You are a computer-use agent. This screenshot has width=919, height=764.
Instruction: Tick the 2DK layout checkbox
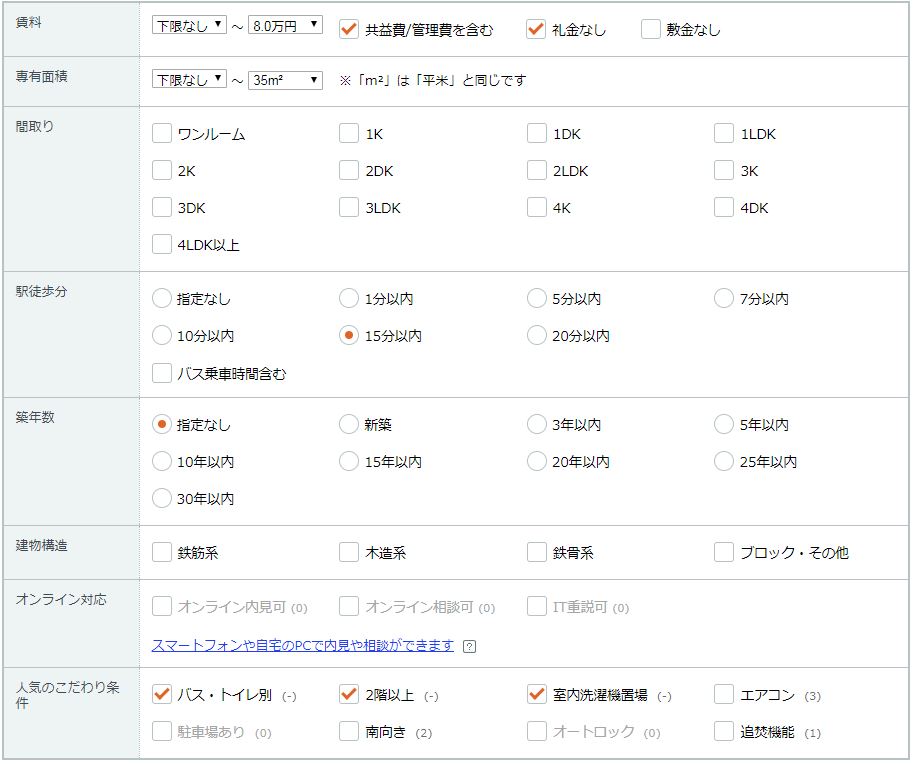(x=349, y=171)
